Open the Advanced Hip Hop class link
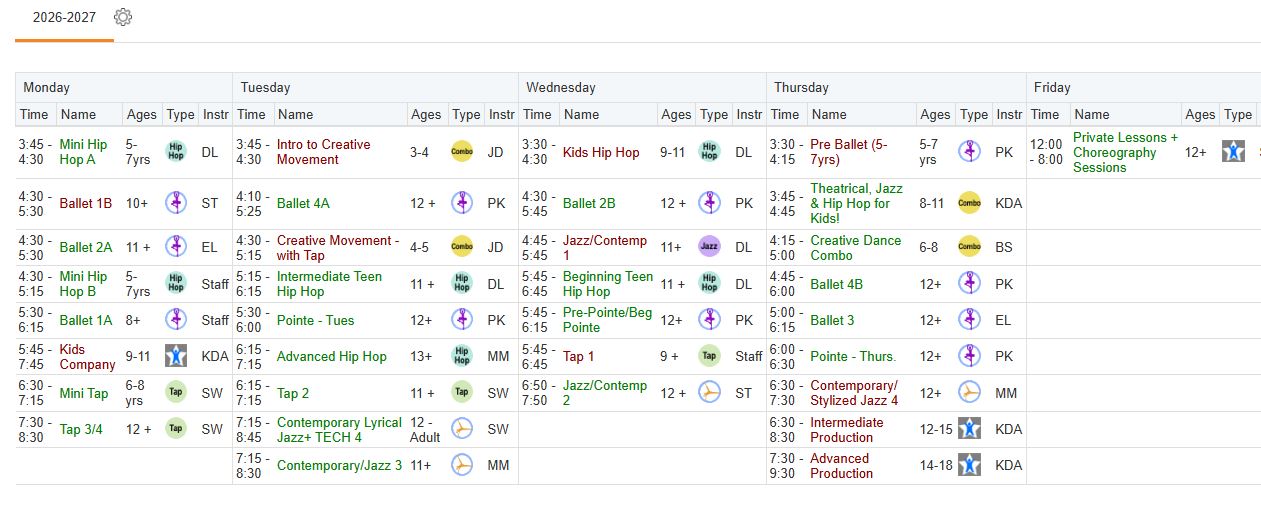1261x520 pixels. point(332,356)
